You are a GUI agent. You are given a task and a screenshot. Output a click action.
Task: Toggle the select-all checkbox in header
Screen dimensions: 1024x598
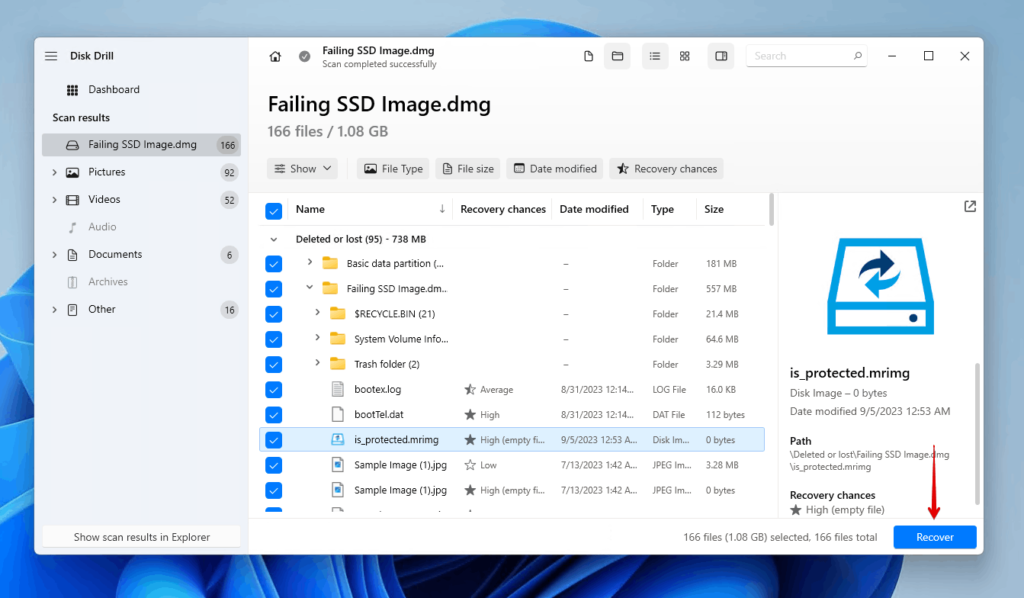(273, 210)
